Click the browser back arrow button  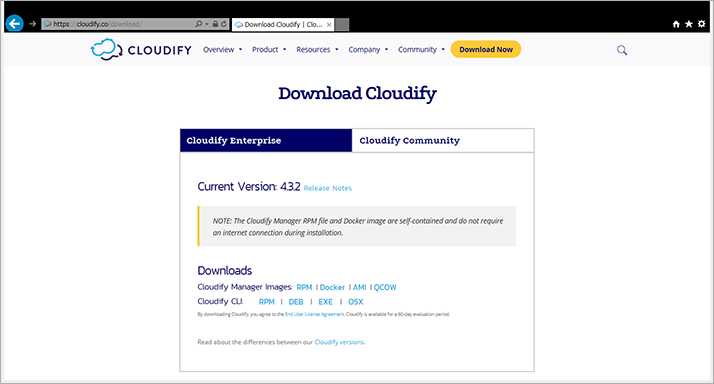(x=15, y=23)
